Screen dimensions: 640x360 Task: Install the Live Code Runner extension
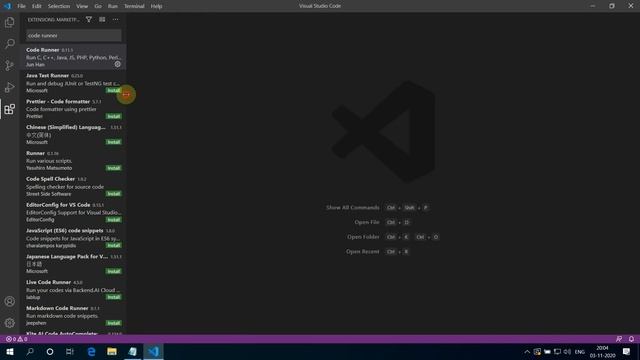tap(113, 297)
